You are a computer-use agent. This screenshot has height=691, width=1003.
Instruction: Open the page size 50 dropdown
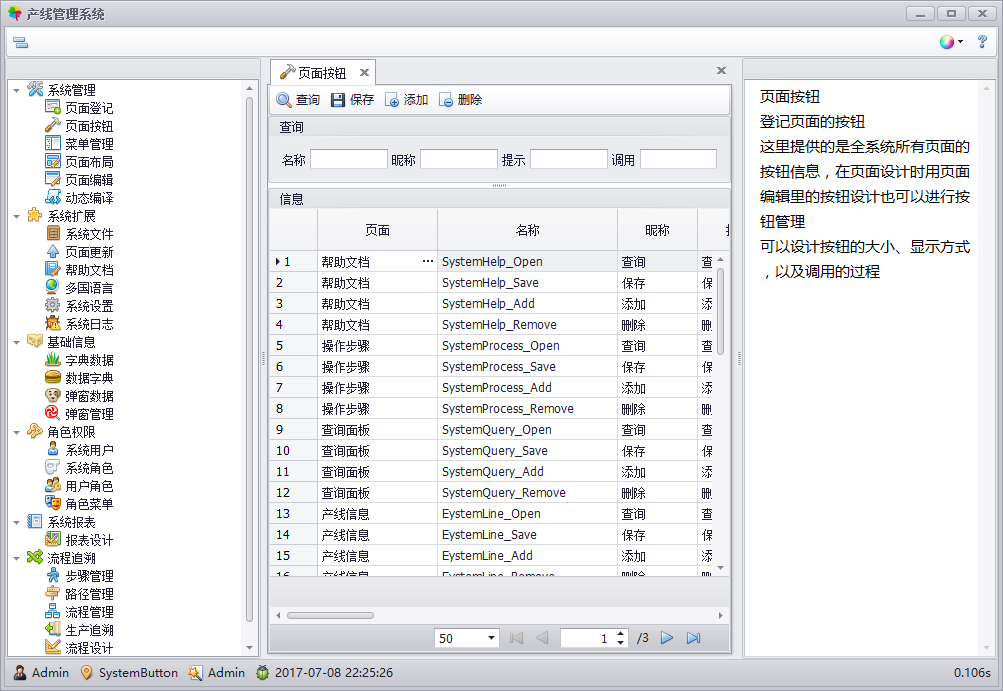pyautogui.click(x=491, y=638)
